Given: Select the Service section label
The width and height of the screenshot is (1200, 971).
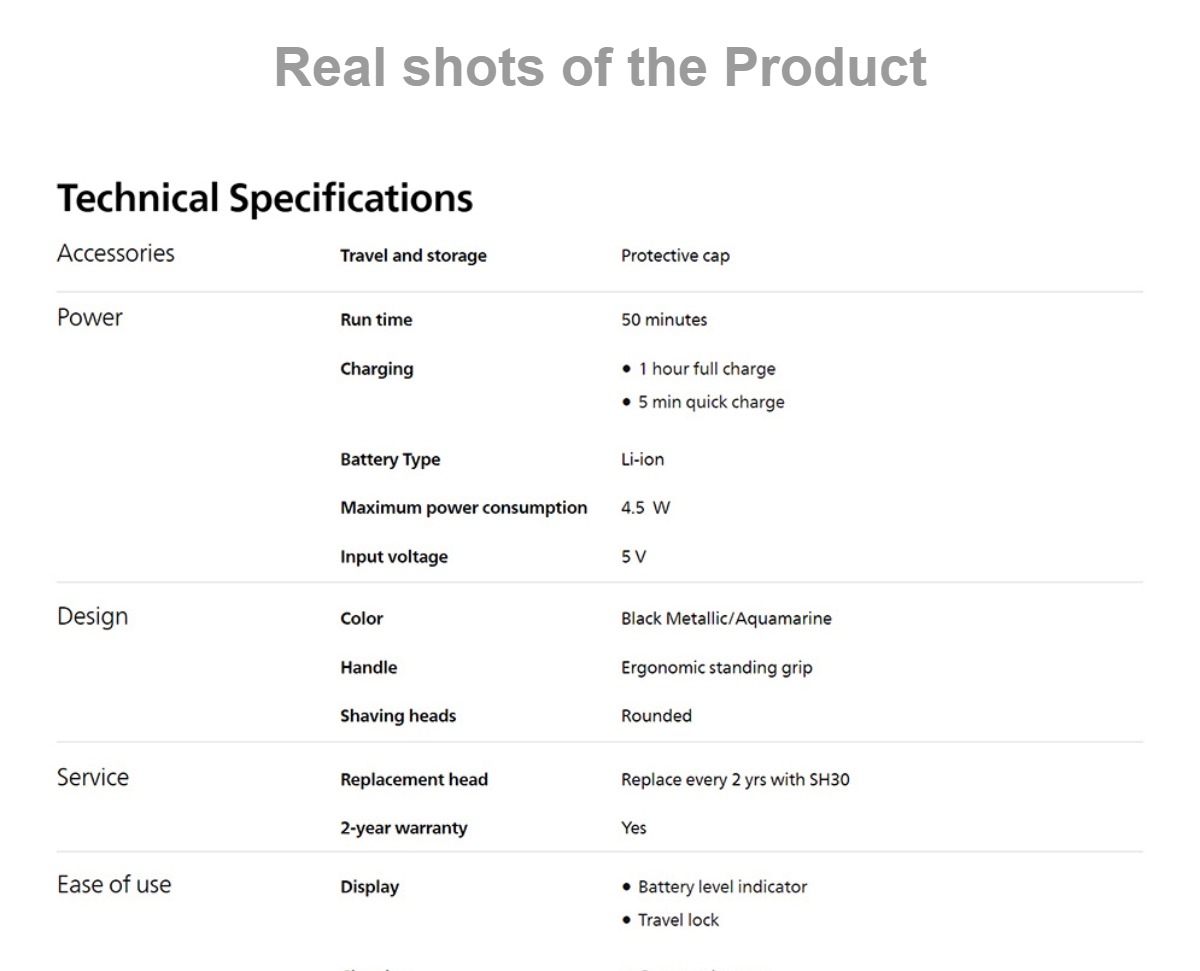Looking at the screenshot, I should [x=93, y=777].
